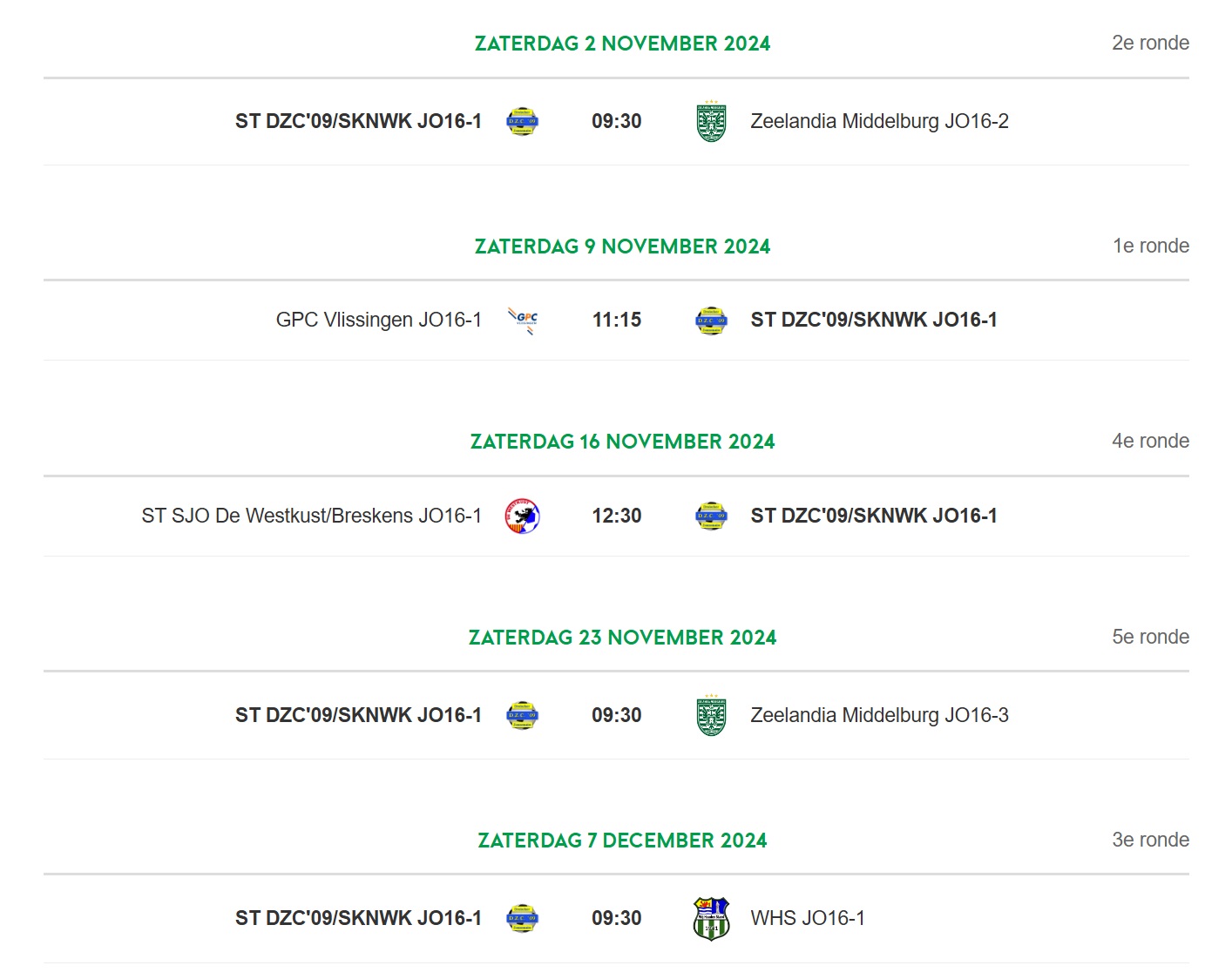Click DZC'09 club logo in 2 November match

click(523, 122)
